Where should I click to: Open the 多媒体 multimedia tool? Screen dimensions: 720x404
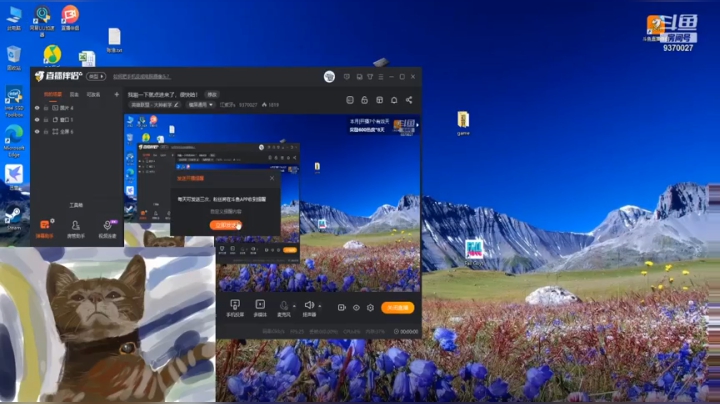click(x=260, y=308)
